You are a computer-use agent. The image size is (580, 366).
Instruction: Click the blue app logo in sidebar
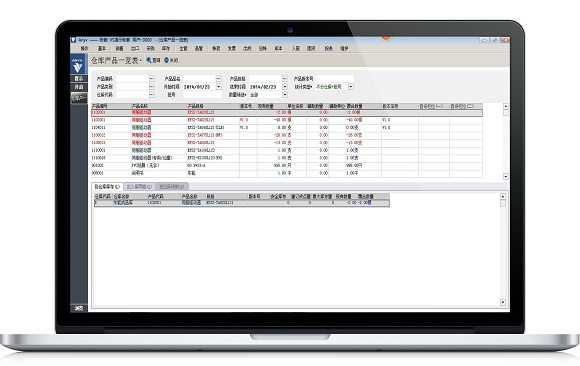point(78,65)
